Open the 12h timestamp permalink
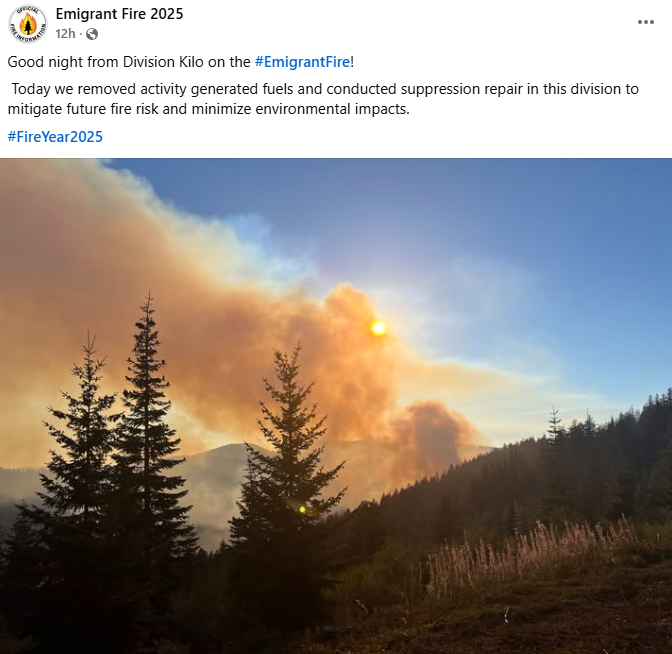The image size is (672, 654). click(x=65, y=33)
